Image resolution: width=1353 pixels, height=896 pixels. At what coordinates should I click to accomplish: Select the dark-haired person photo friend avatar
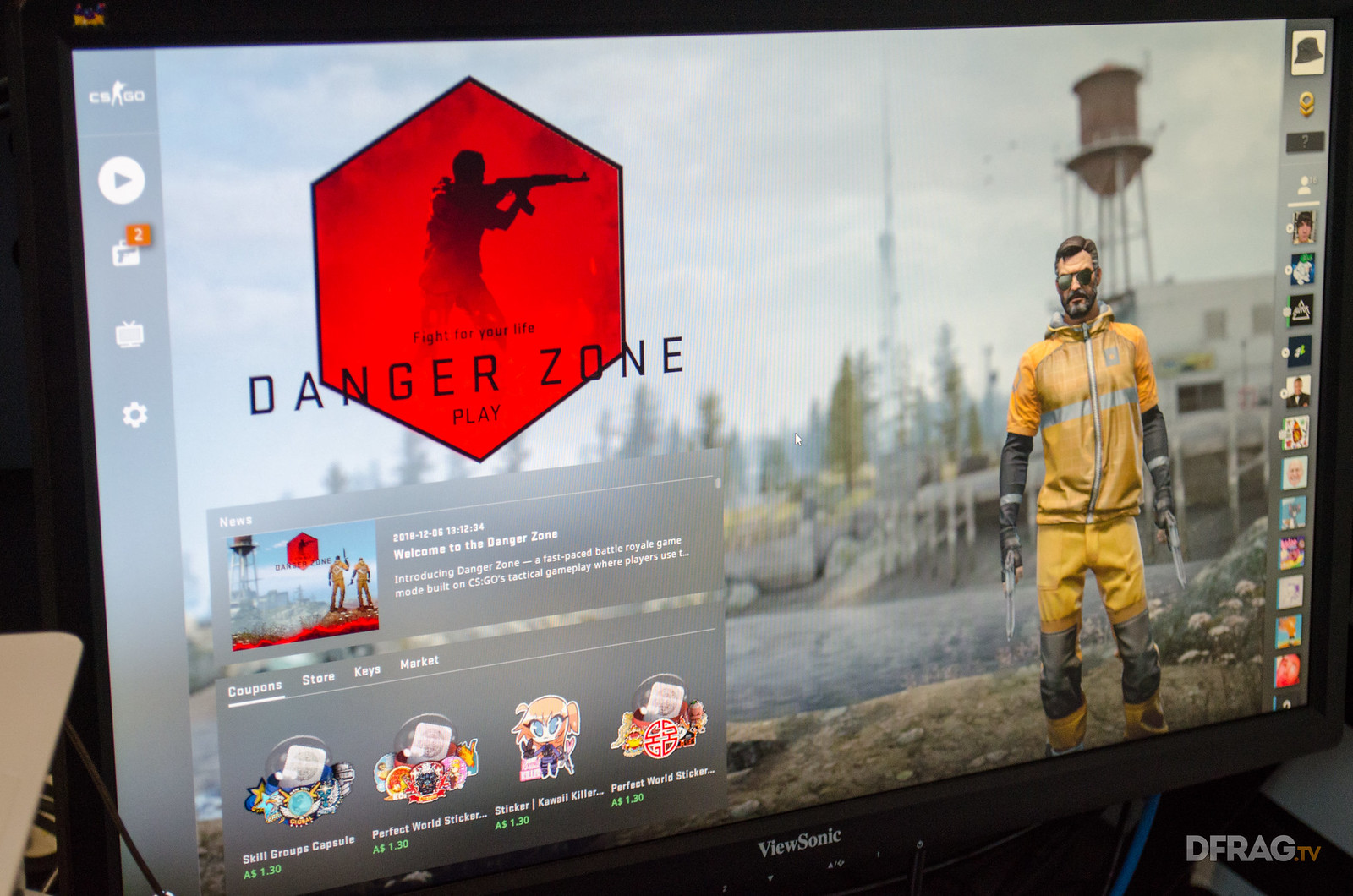pyautogui.click(x=1303, y=227)
